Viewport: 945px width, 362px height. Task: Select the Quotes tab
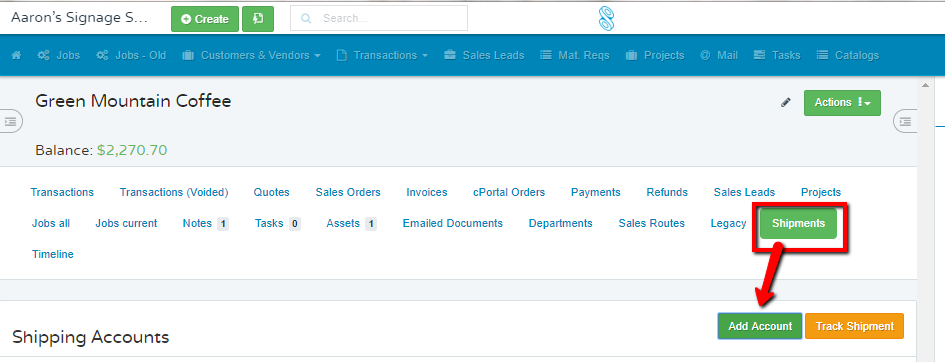pos(272,192)
